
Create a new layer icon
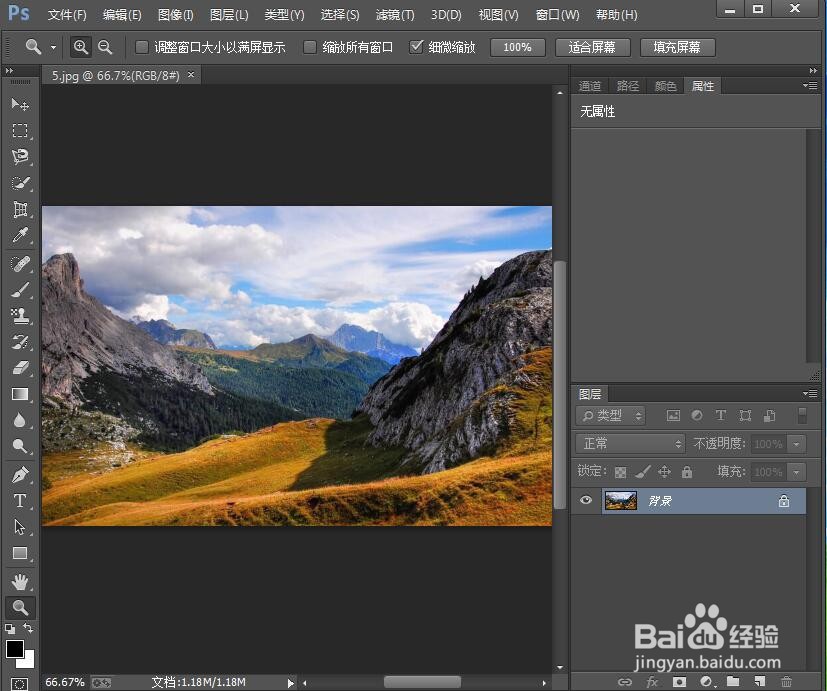click(759, 682)
